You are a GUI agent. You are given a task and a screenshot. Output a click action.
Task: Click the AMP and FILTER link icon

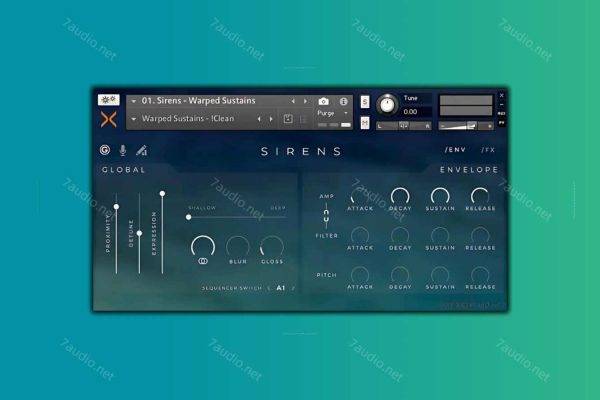click(326, 216)
